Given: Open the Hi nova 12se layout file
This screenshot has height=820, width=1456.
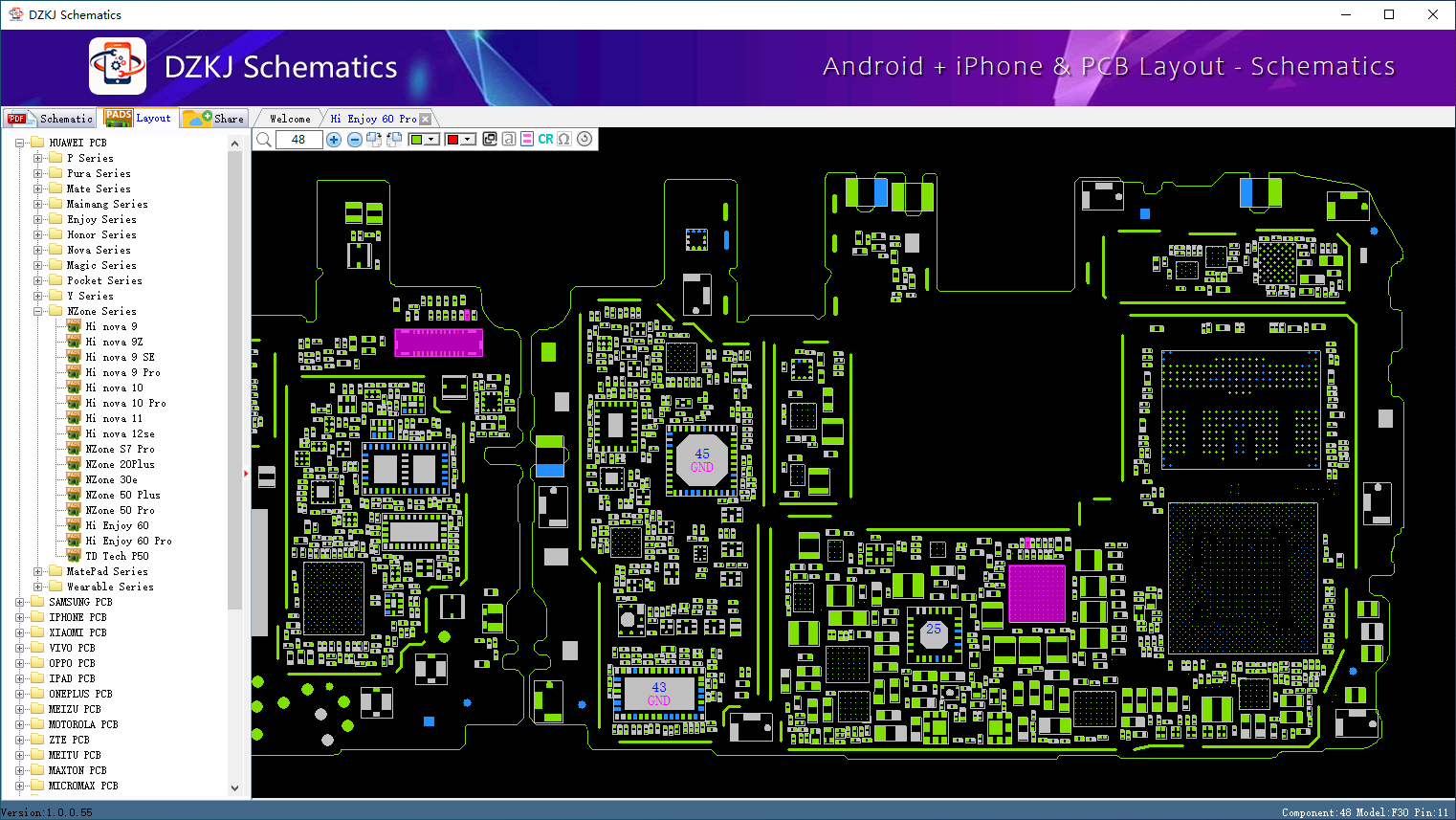Looking at the screenshot, I should point(120,433).
